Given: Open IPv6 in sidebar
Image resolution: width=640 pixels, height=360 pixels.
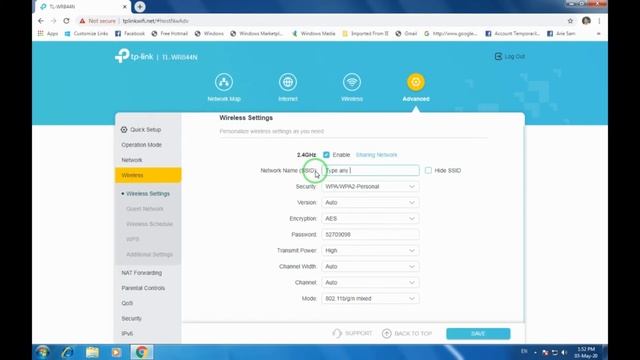Looking at the screenshot, I should pyautogui.click(x=127, y=333).
